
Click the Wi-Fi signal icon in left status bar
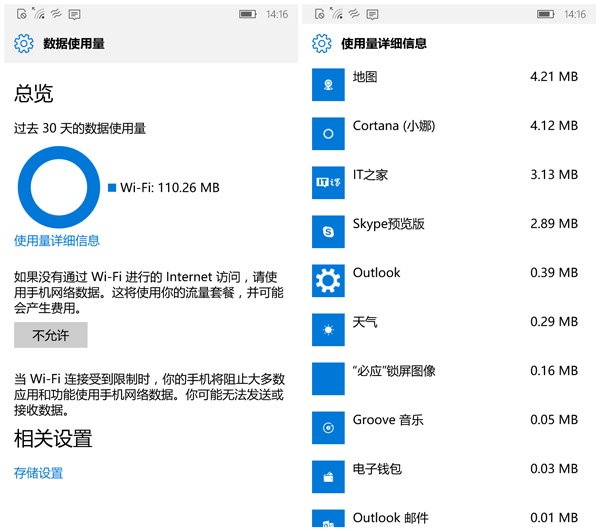38,13
